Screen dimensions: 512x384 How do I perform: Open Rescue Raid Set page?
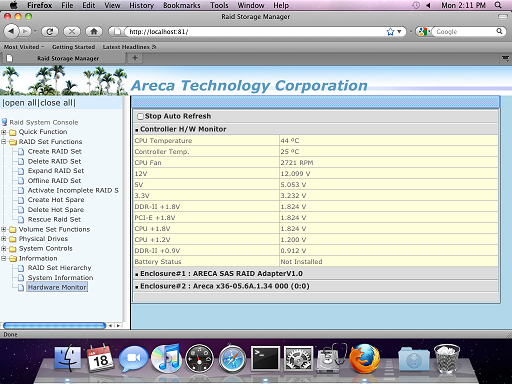tap(54, 219)
